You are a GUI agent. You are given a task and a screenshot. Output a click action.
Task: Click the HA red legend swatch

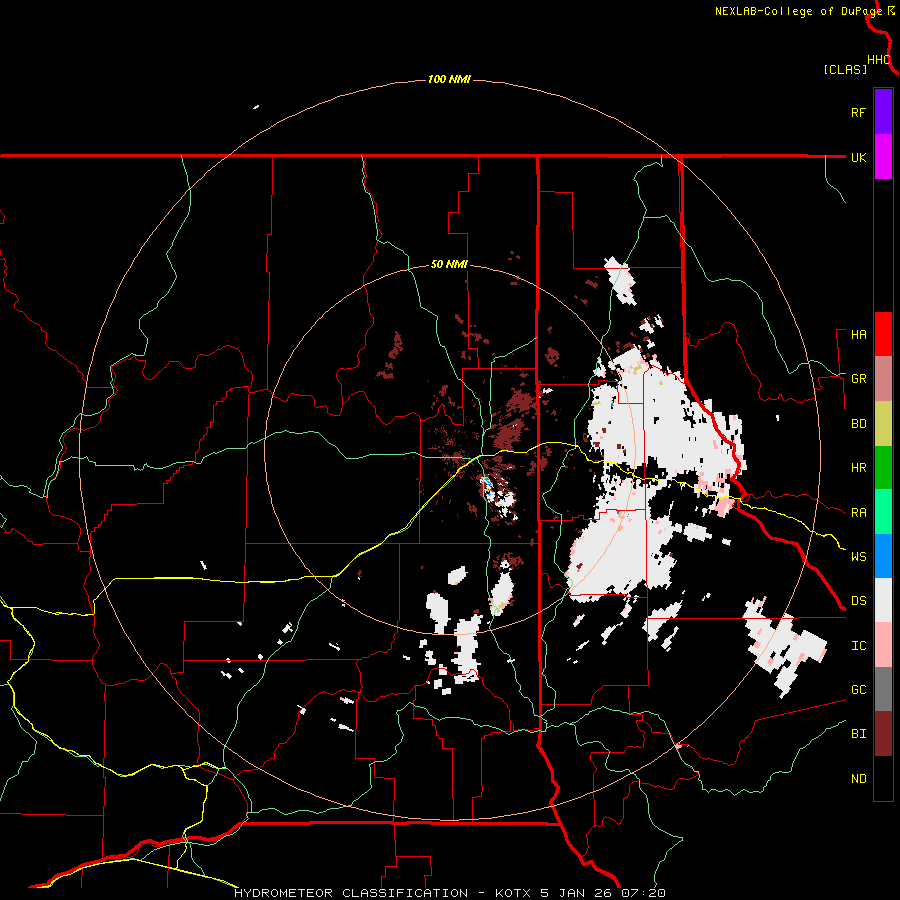coord(883,334)
